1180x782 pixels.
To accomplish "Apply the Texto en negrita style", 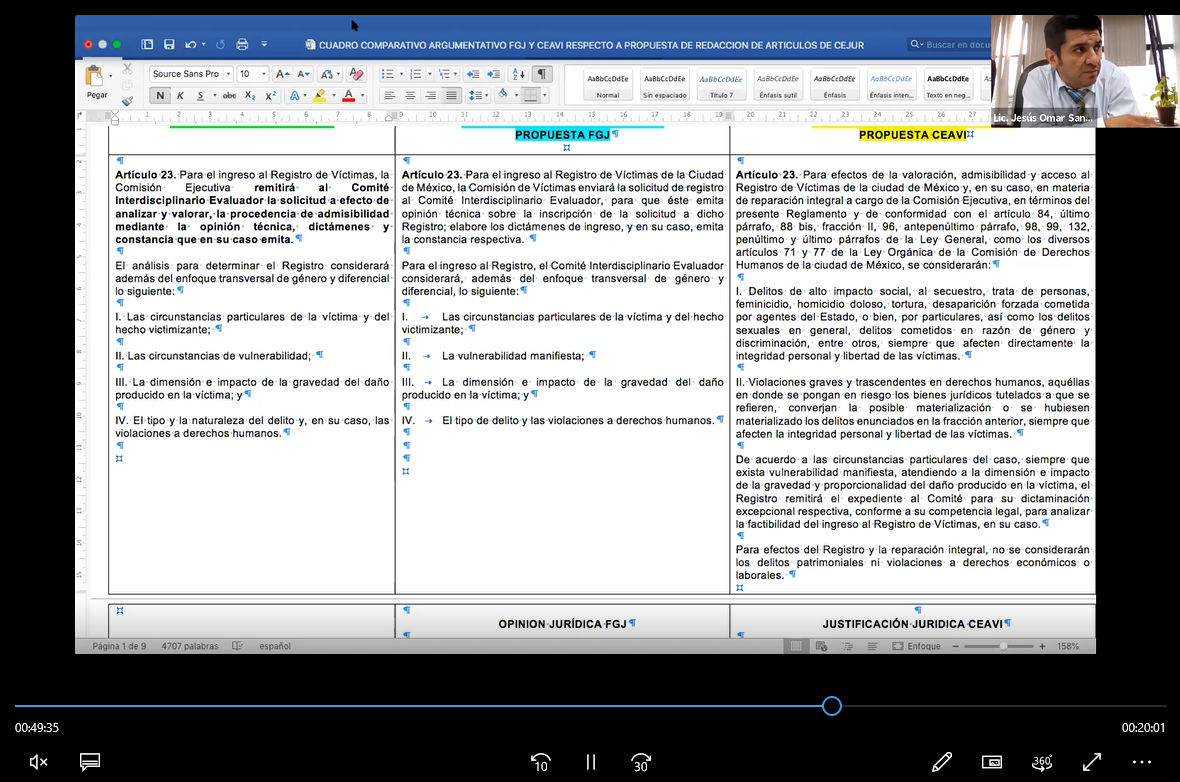I will (x=948, y=84).
